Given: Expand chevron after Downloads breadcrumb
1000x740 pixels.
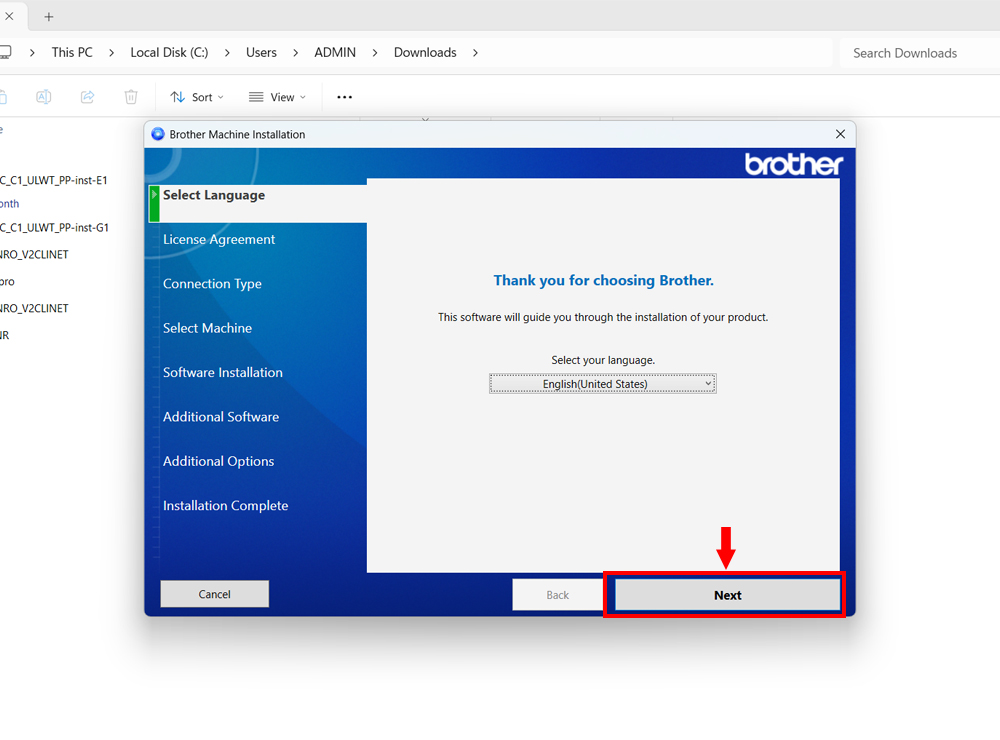Looking at the screenshot, I should [475, 53].
